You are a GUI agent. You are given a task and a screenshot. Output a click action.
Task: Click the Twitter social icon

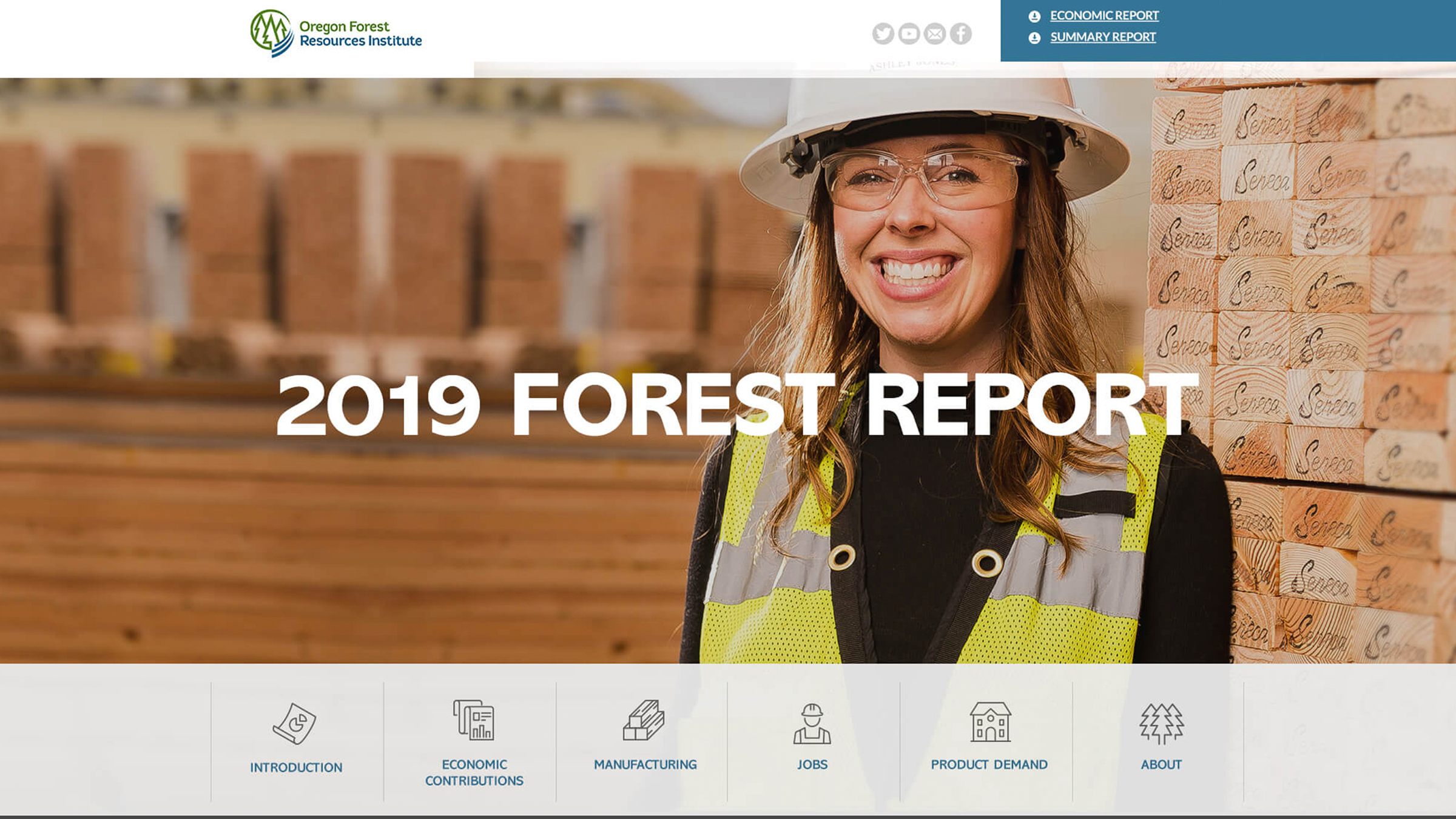pyautogui.click(x=883, y=35)
